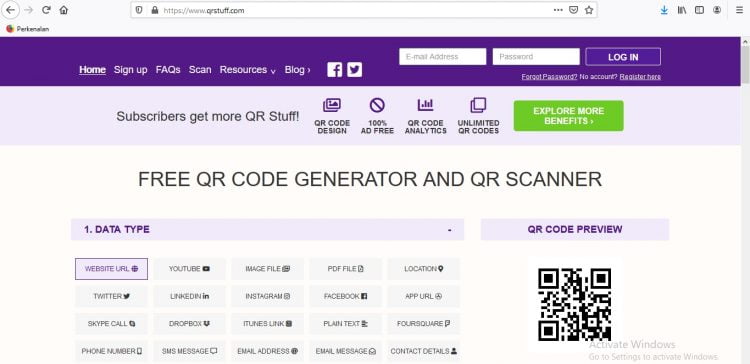750x364 pixels.
Task: Show site security padlock info
Action: point(154,10)
